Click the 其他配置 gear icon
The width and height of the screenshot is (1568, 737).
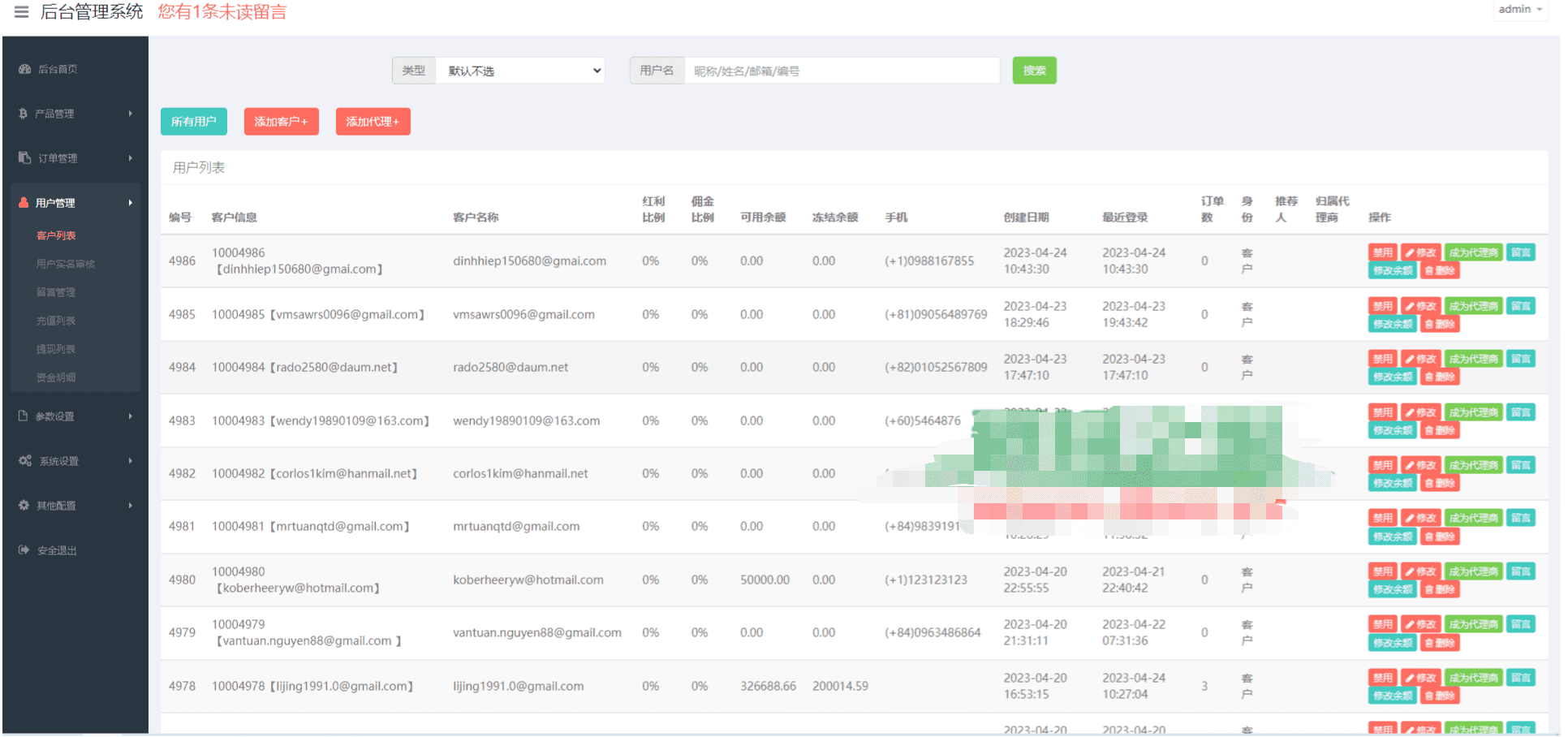pyautogui.click(x=24, y=506)
